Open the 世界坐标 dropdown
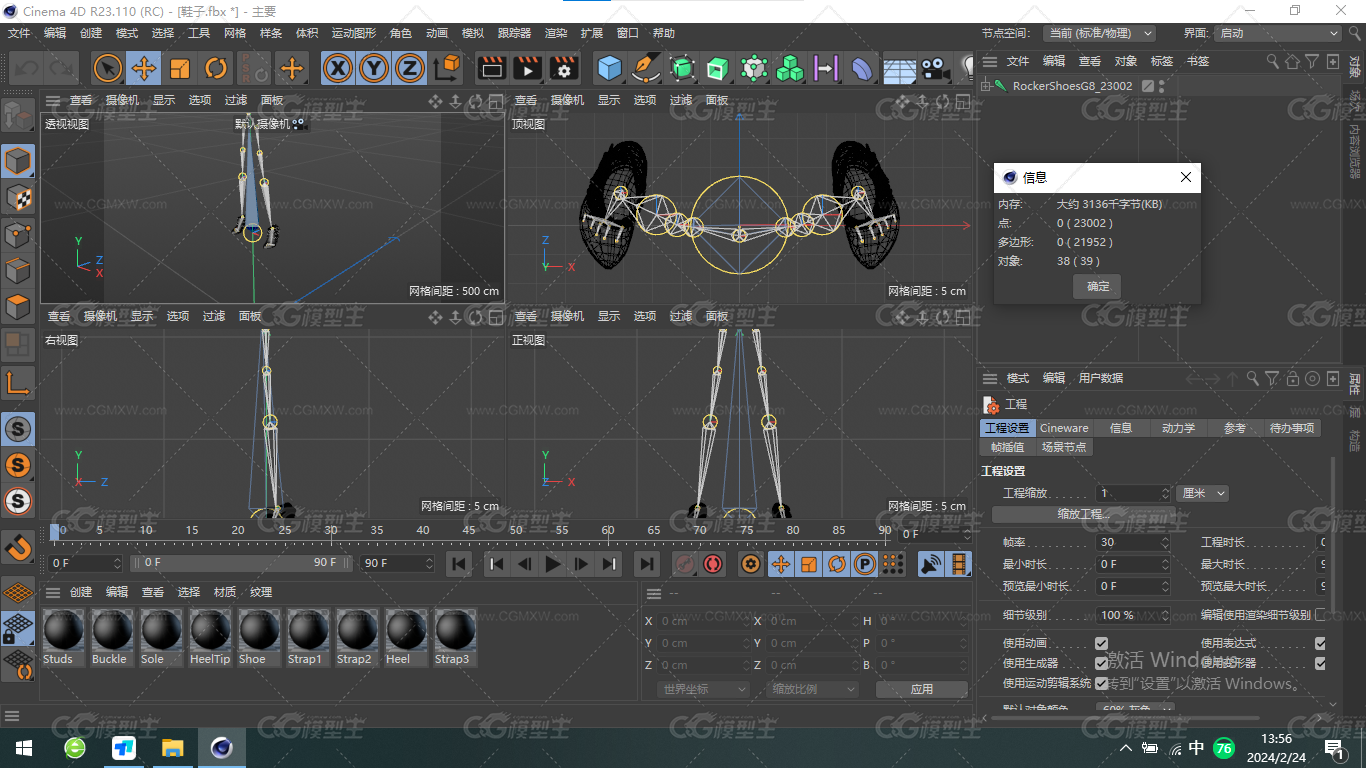The height and width of the screenshot is (768, 1366). (x=704, y=689)
